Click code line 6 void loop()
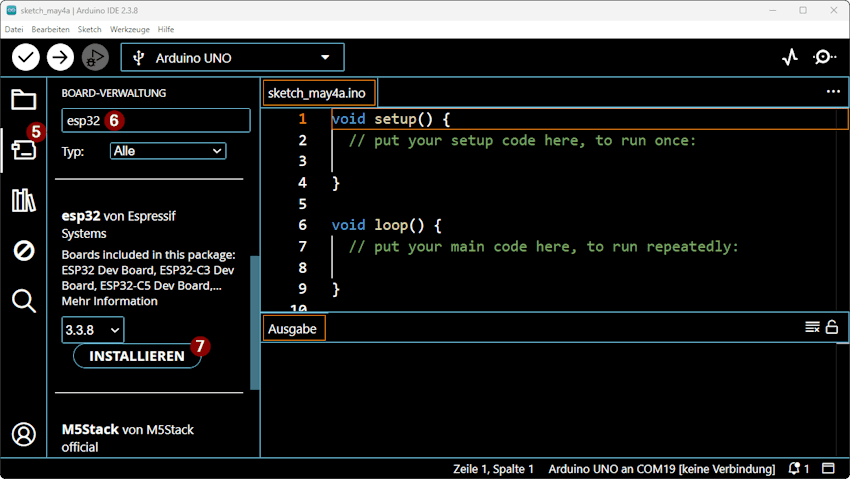This screenshot has width=850, height=479. tap(387, 225)
